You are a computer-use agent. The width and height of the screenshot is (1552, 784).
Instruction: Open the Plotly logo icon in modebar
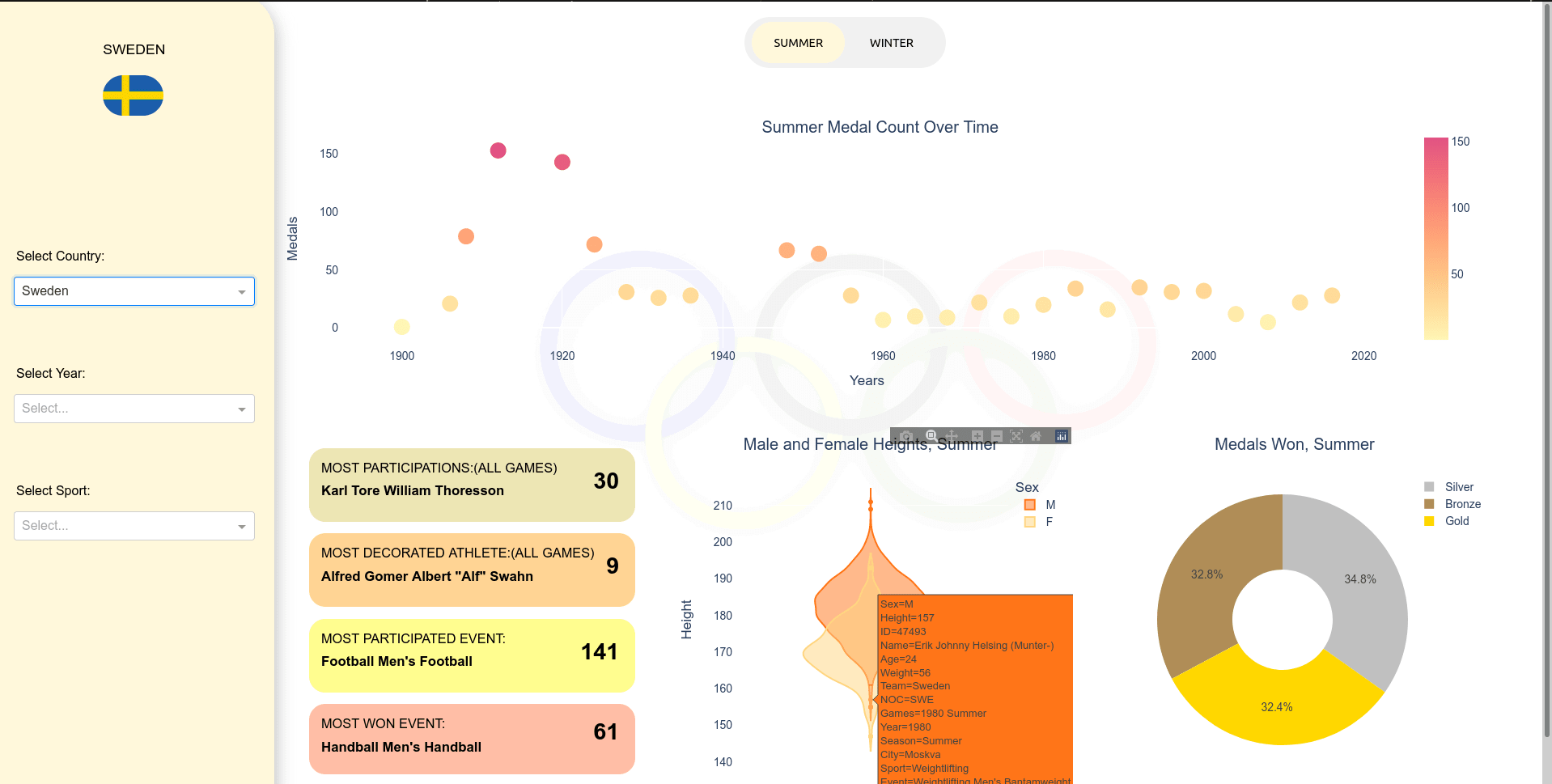(x=1061, y=436)
